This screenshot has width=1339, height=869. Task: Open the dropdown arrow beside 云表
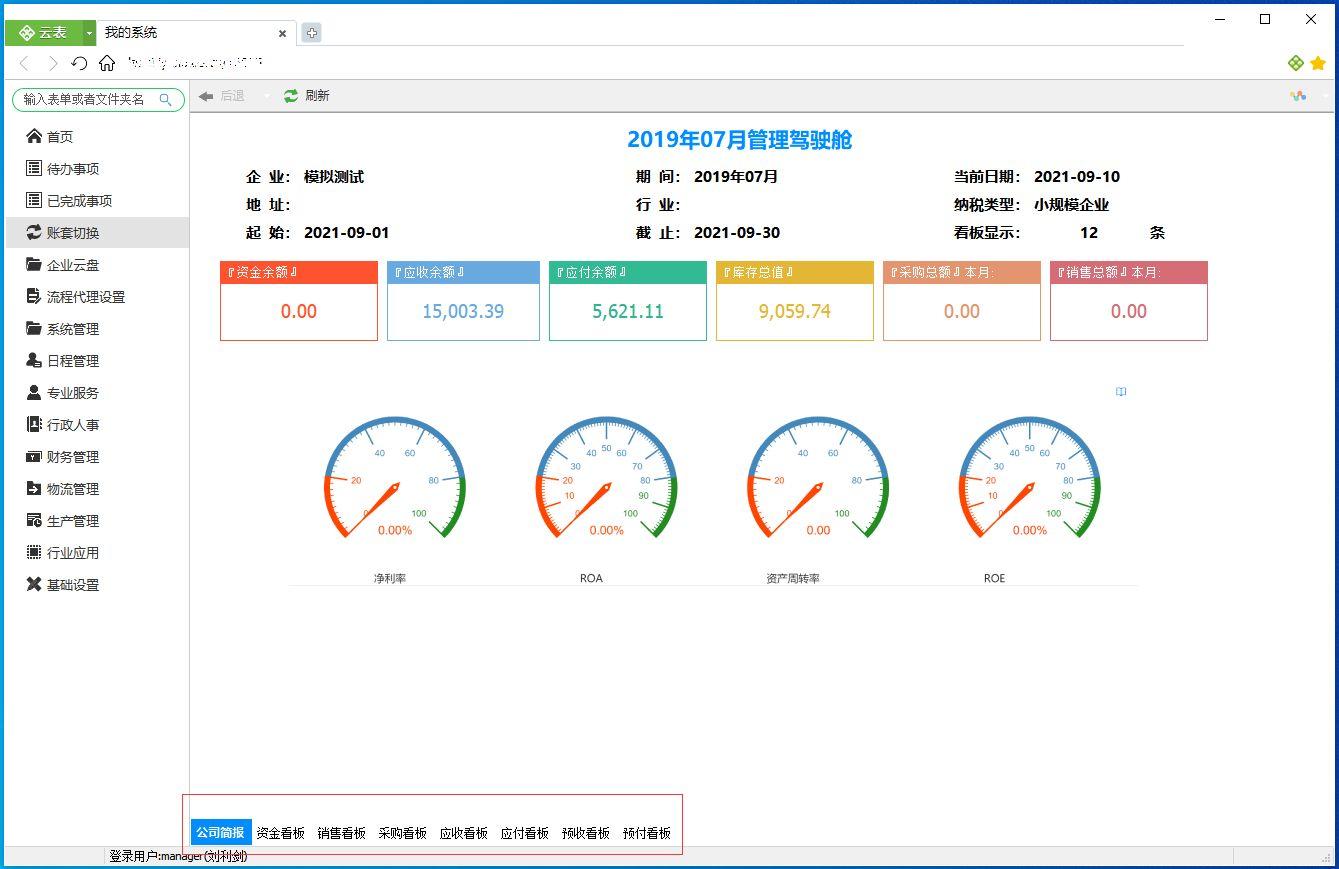click(x=89, y=33)
